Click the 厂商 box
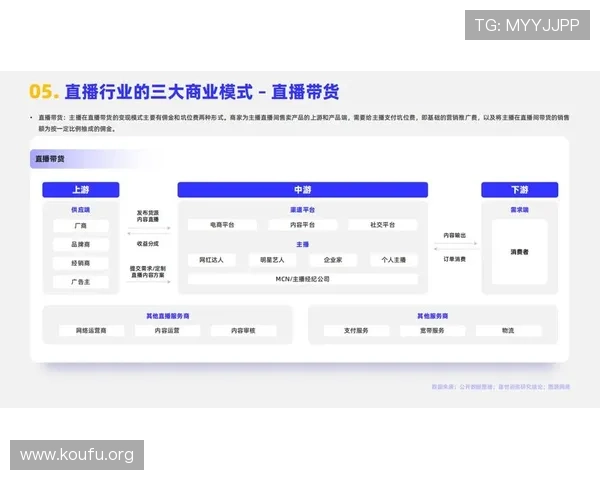 point(81,226)
